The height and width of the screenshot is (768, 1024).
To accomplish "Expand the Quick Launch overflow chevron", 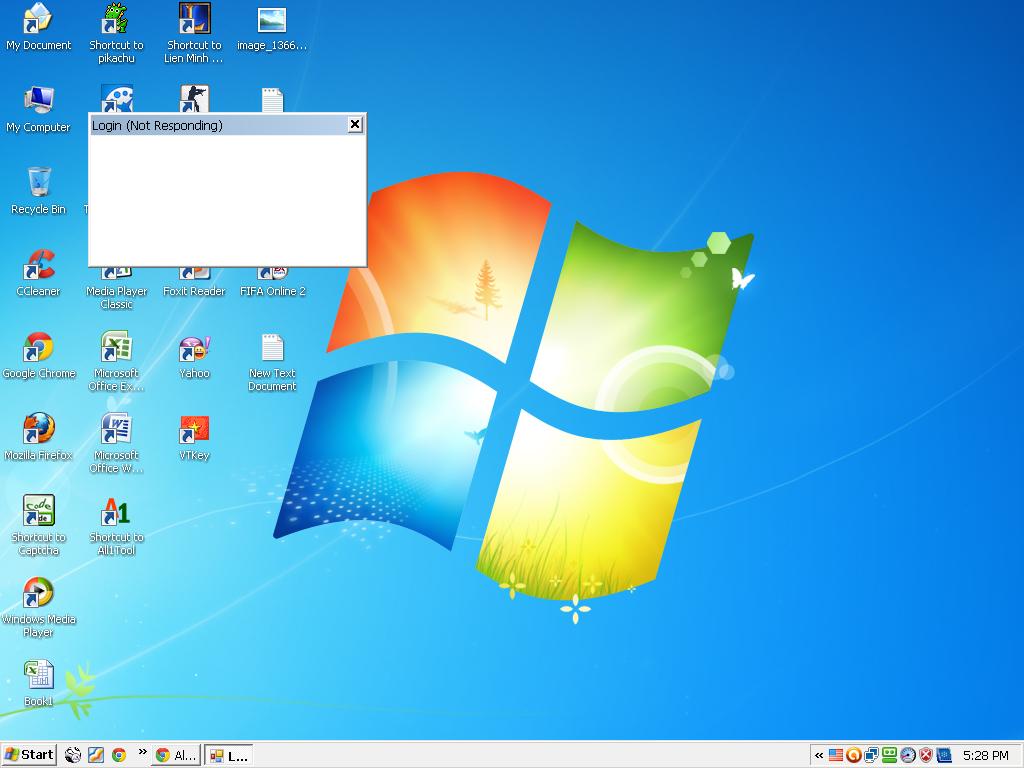I will [142, 752].
